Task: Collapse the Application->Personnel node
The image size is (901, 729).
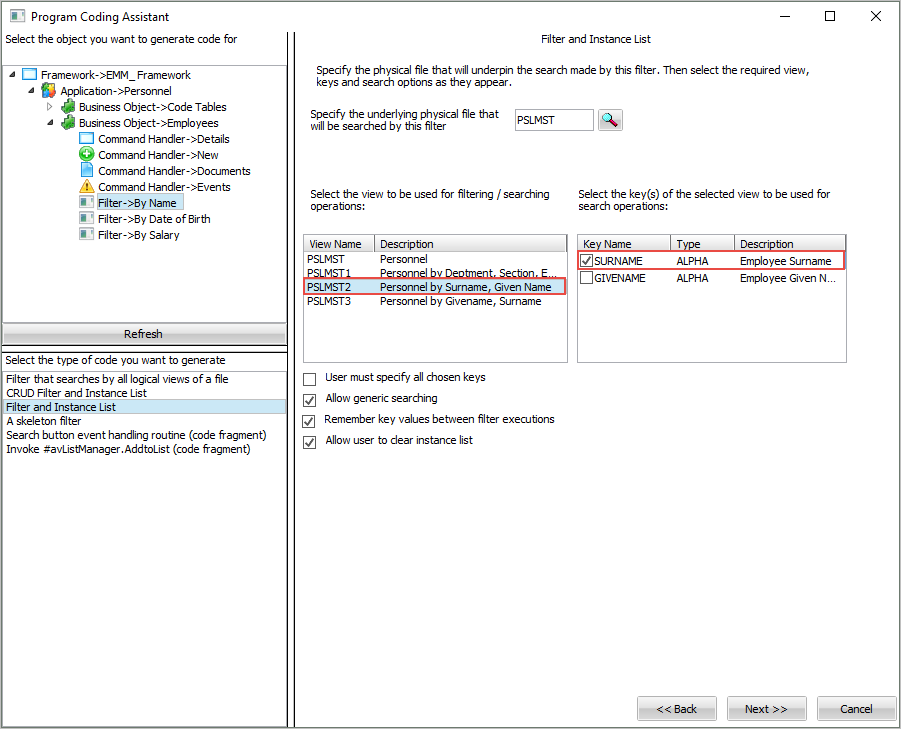Action: click(x=31, y=91)
